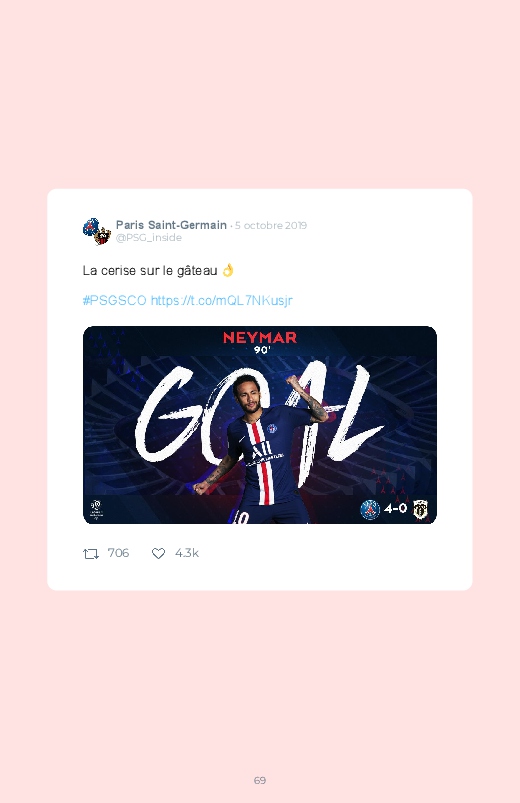
Task: Click the Ligue 1 logo in image
Action: point(96,510)
